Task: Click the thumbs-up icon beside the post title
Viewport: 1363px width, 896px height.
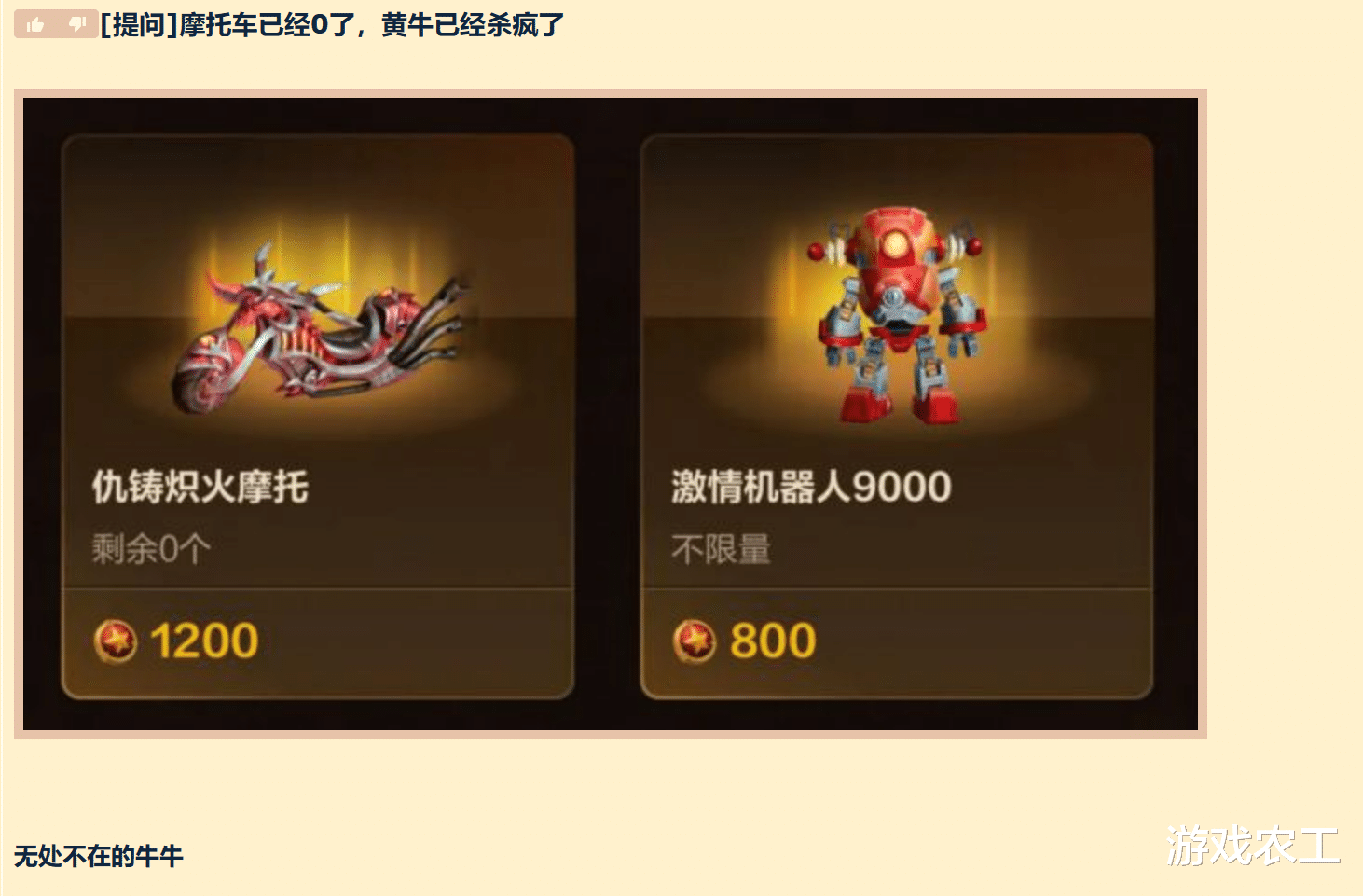Action: (x=35, y=25)
